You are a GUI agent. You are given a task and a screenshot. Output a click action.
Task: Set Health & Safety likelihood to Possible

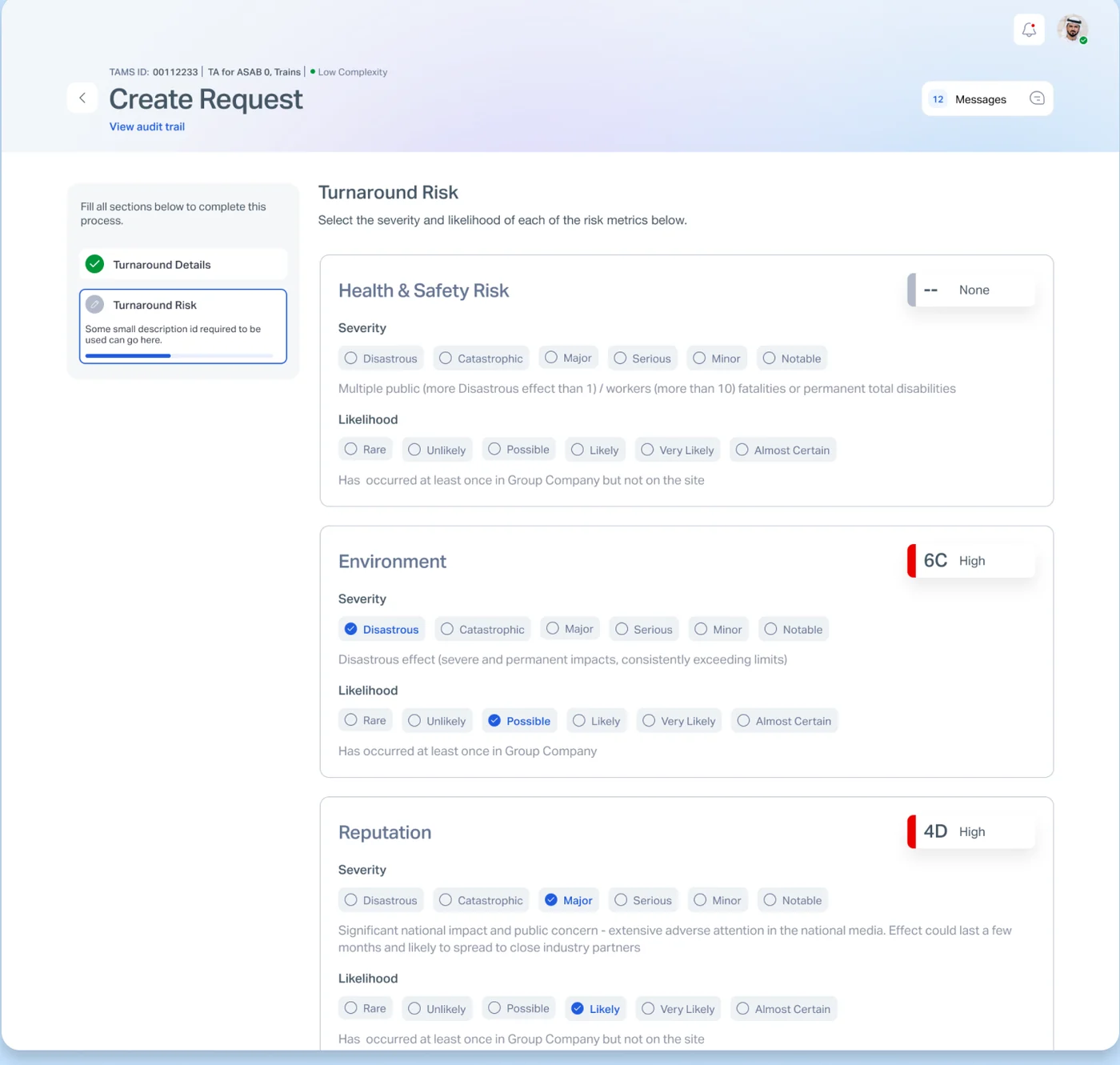(x=519, y=450)
